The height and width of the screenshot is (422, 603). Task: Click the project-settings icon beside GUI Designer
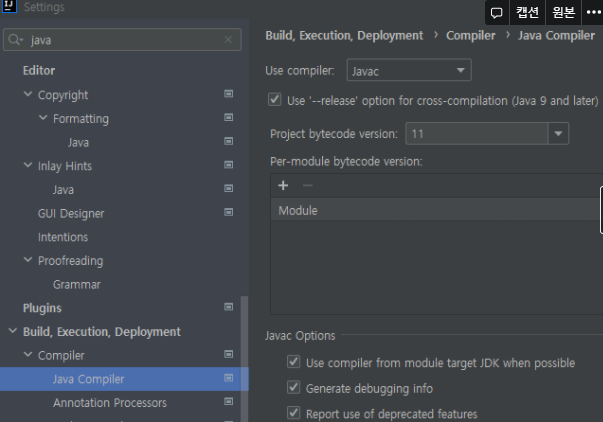pos(228,213)
